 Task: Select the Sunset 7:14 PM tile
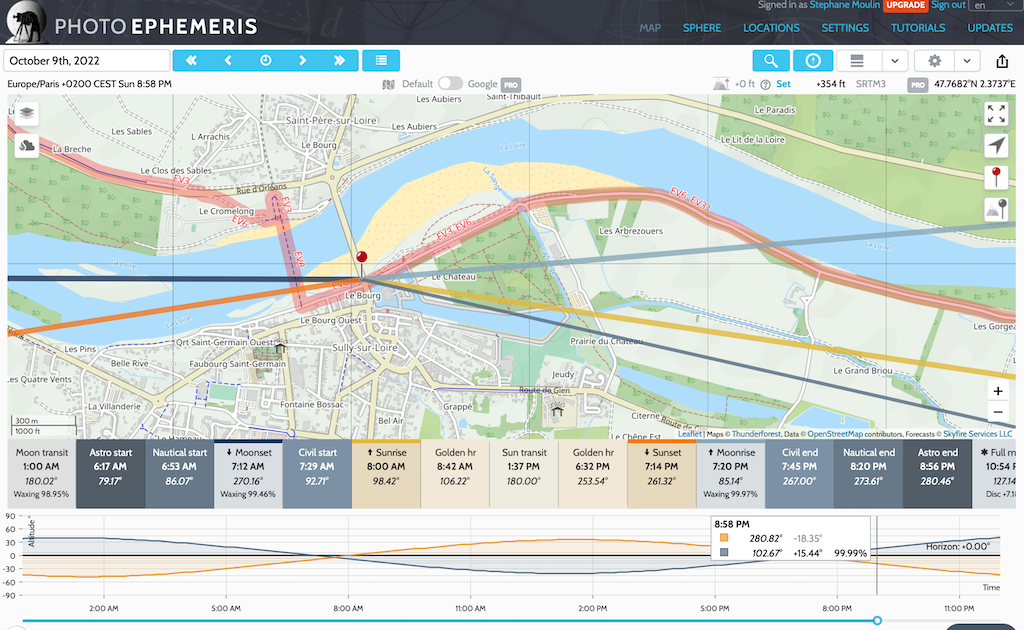coord(662,474)
